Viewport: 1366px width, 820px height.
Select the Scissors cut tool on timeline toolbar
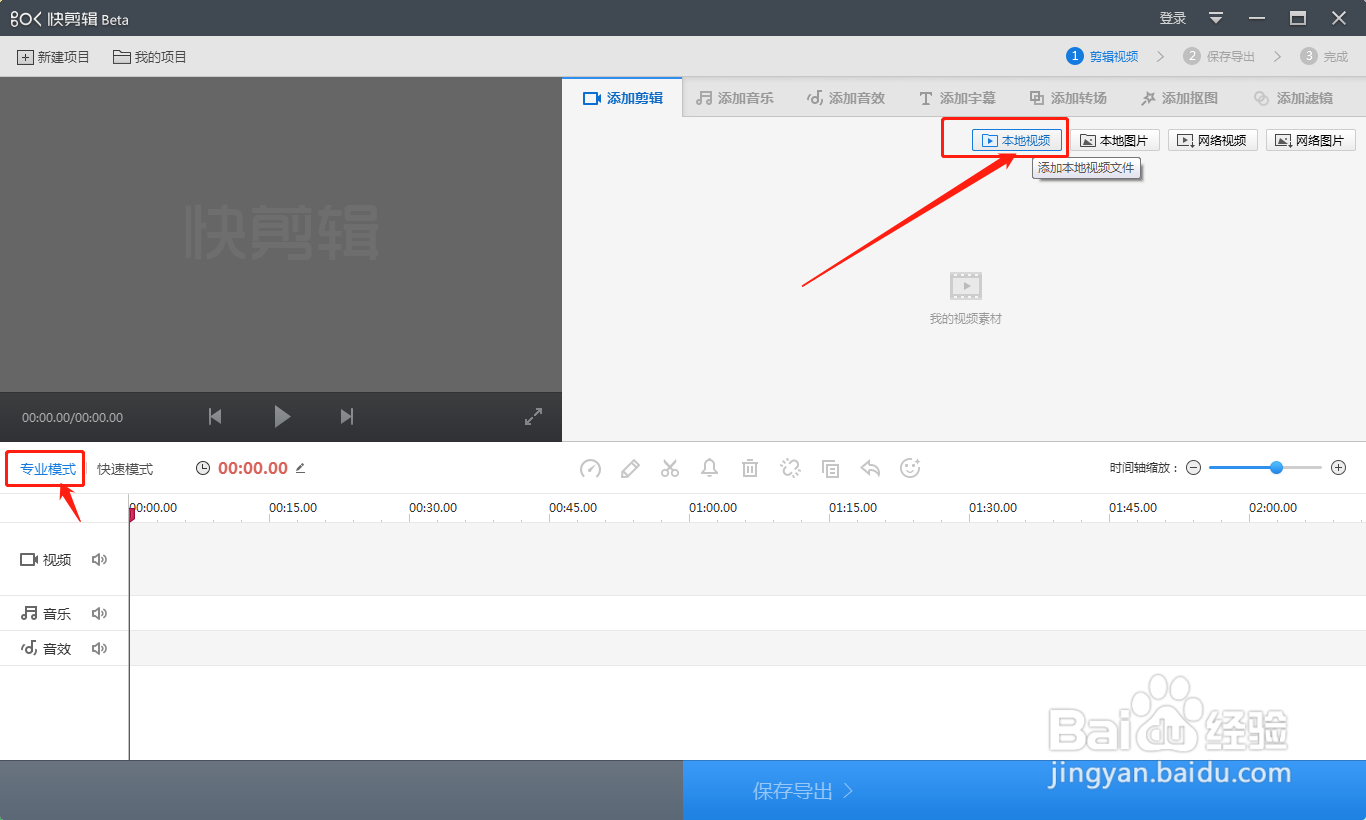coord(670,468)
